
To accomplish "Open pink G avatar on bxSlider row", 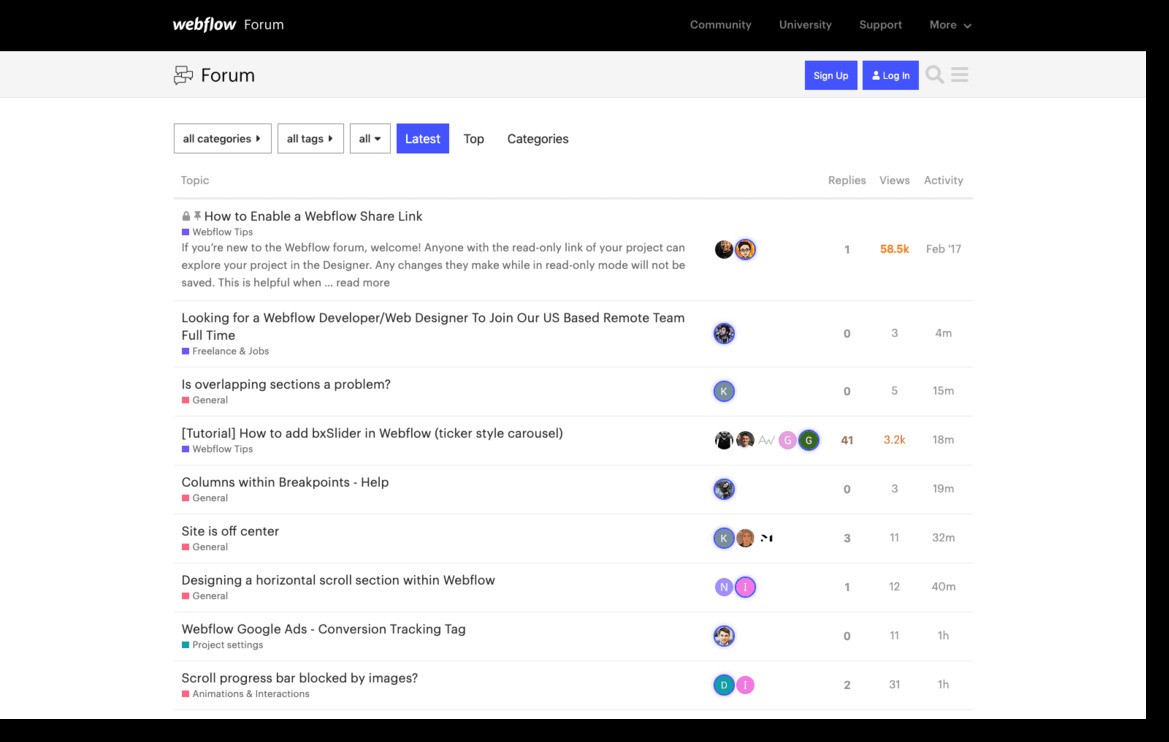I will (787, 440).
